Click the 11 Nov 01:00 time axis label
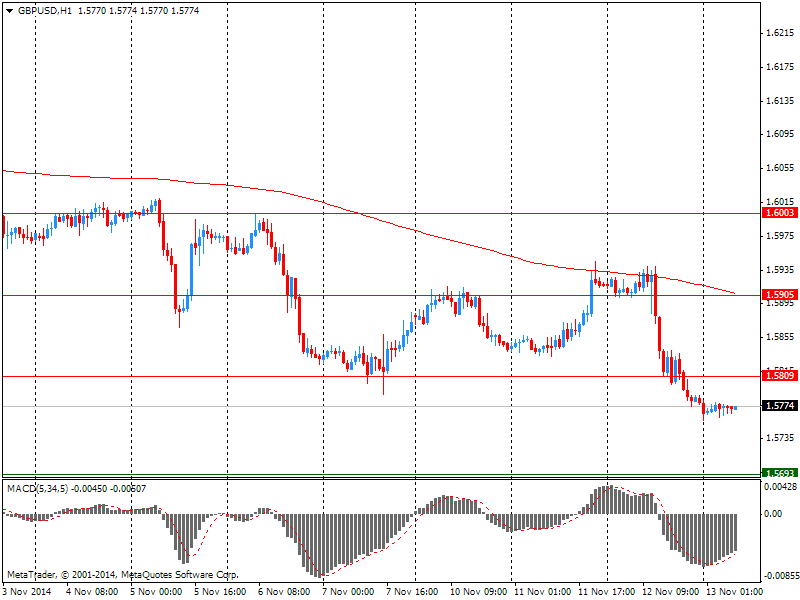This screenshot has height=600, width=800. [542, 591]
